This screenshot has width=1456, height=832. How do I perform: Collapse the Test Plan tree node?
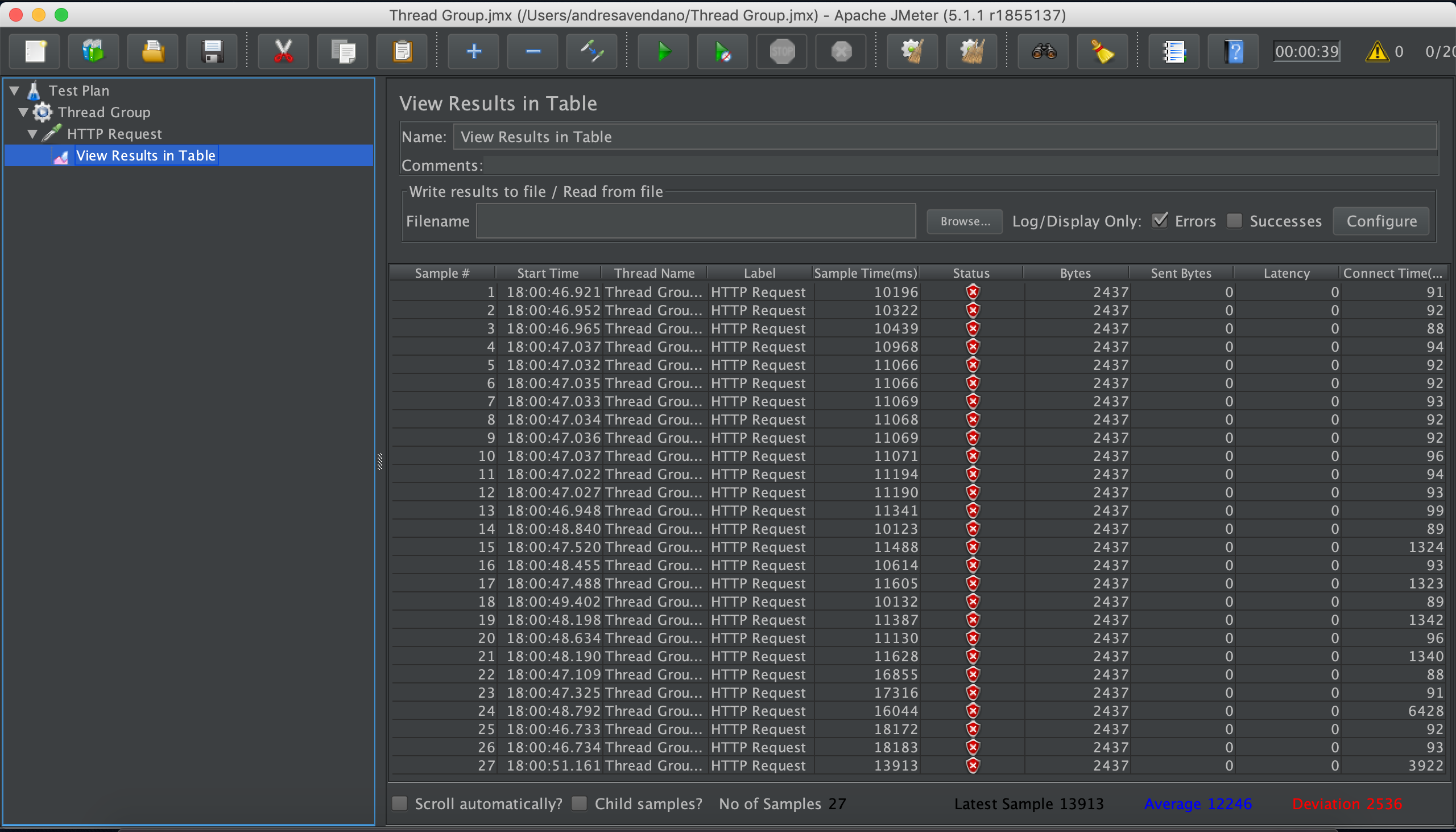point(14,90)
